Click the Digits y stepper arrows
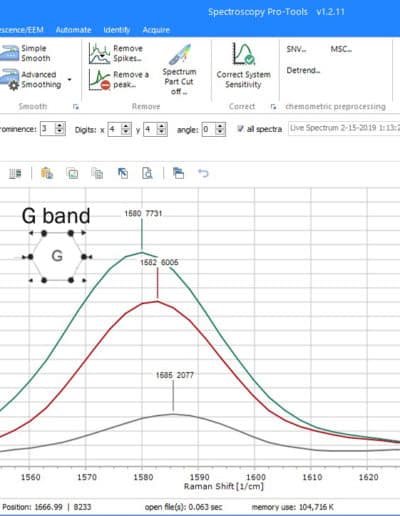The image size is (400, 516). [162, 129]
